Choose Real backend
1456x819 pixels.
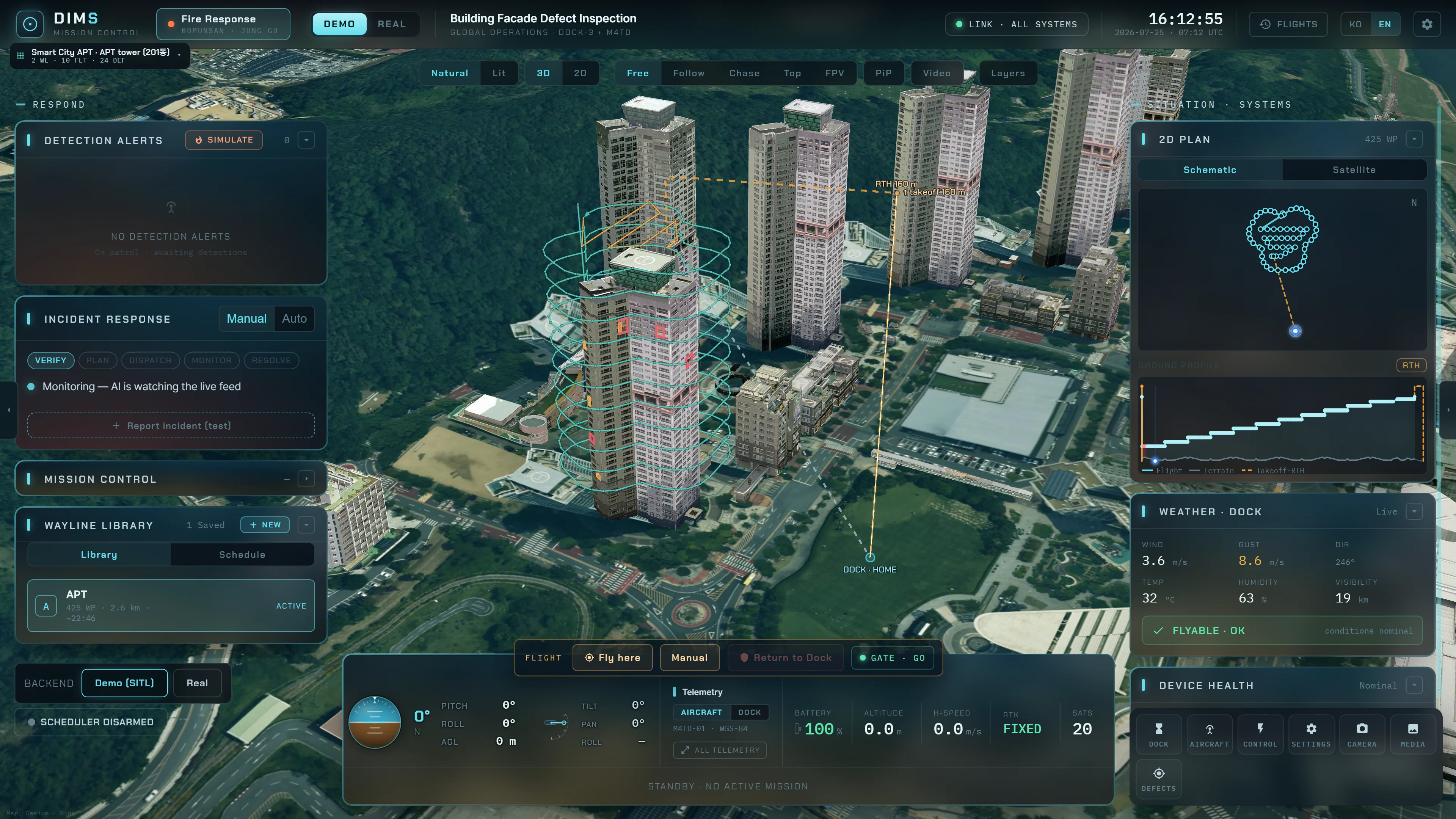(x=197, y=683)
